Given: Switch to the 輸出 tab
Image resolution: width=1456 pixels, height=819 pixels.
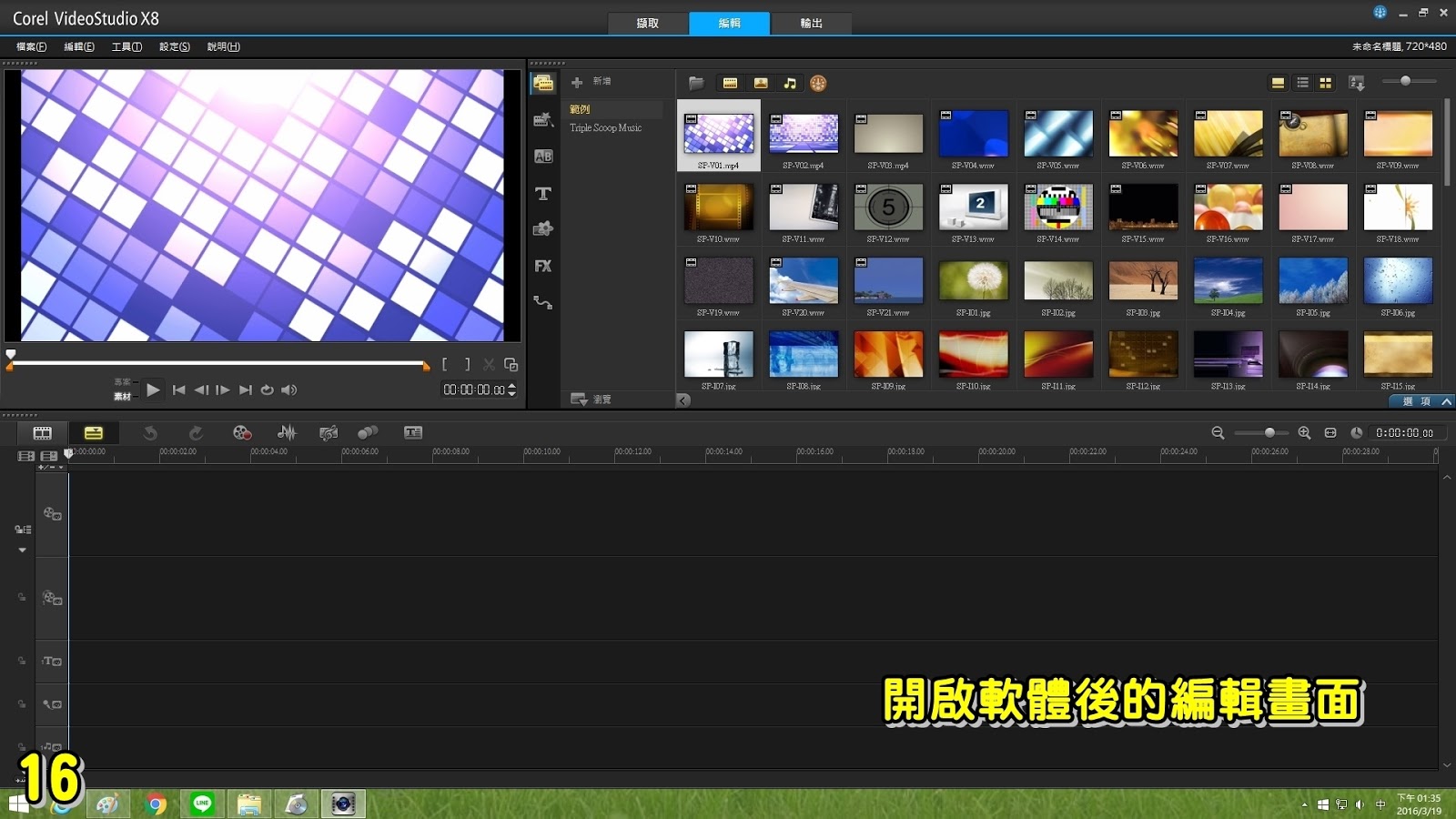Looking at the screenshot, I should (810, 24).
